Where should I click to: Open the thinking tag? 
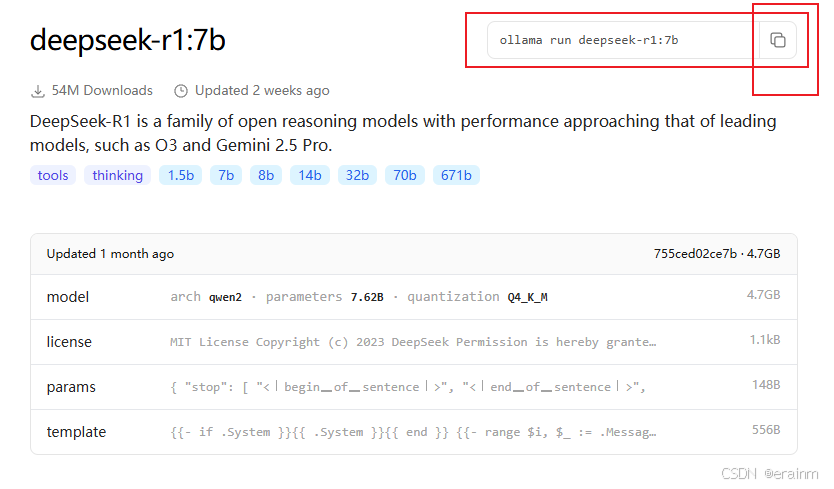coord(118,175)
